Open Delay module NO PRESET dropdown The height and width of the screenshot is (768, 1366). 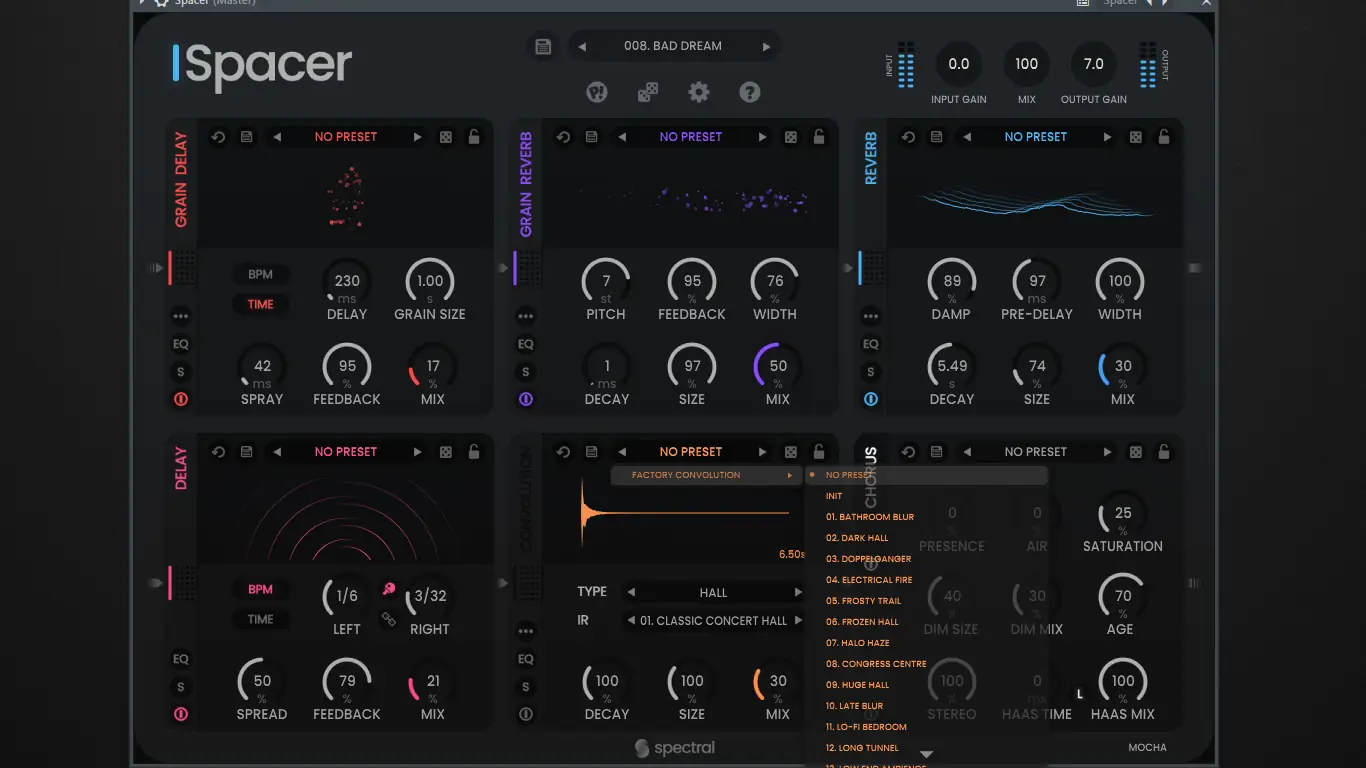(x=346, y=452)
